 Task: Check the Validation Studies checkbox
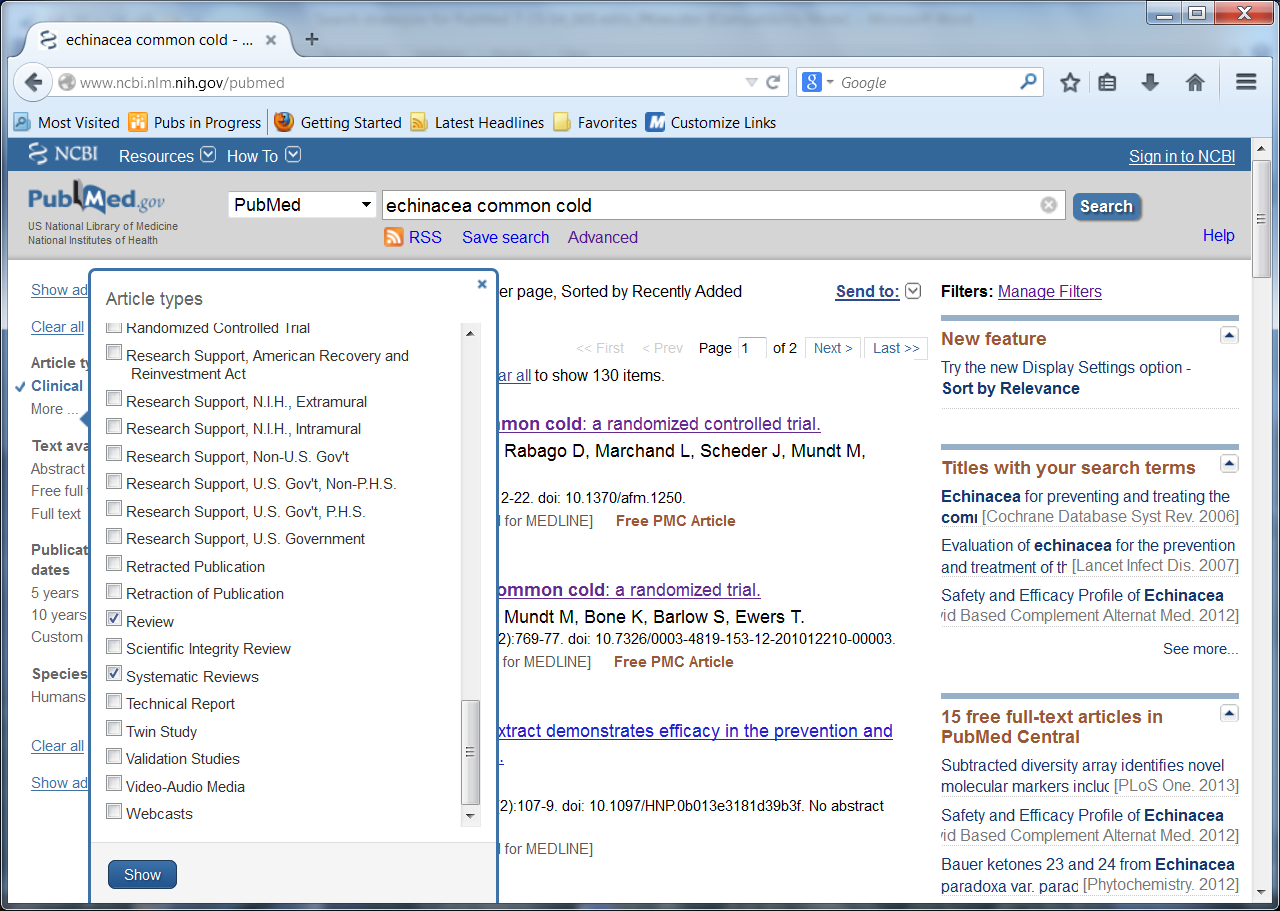click(x=115, y=757)
